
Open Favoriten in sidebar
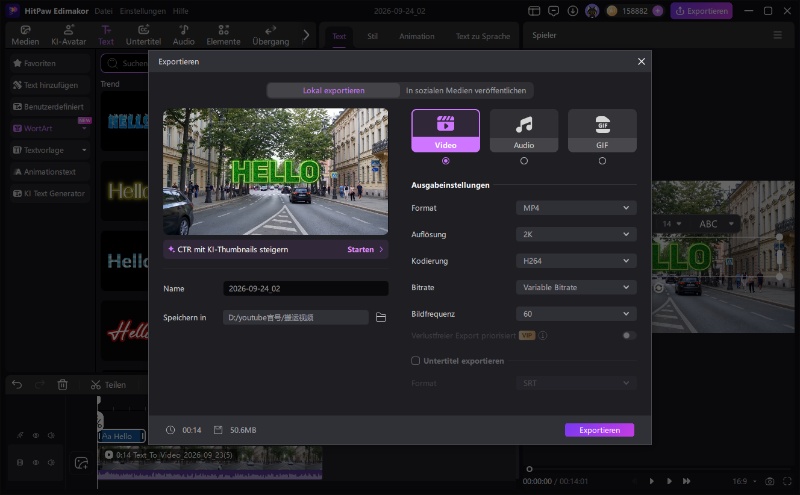tap(49, 63)
